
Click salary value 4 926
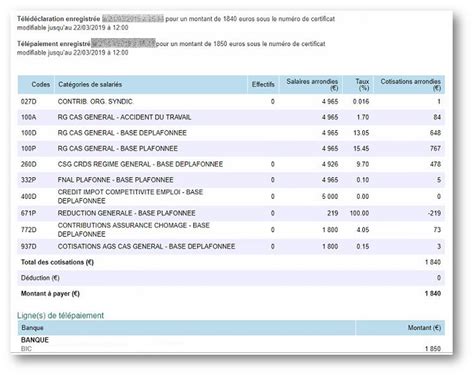point(330,164)
